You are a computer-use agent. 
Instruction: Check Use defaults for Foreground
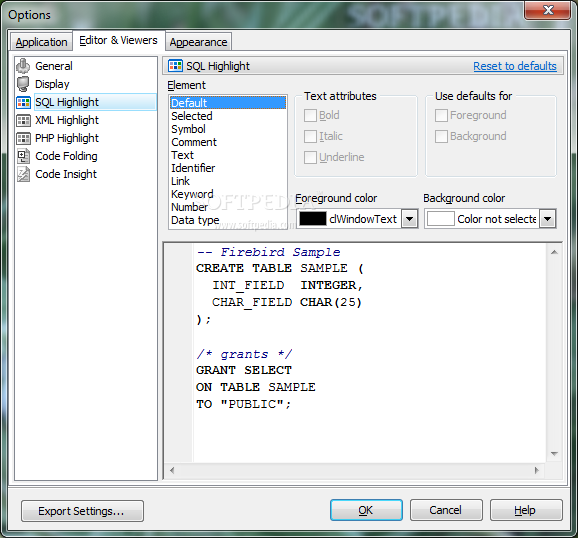[x=441, y=115]
